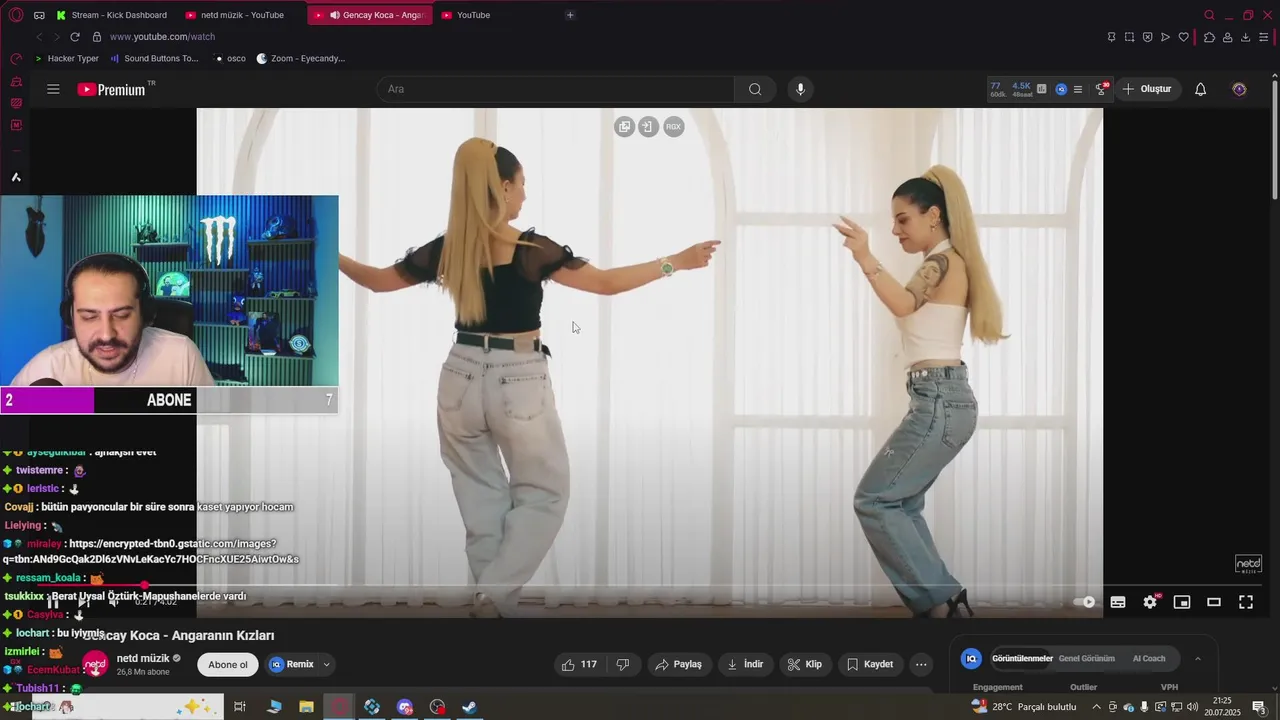Screen dimensions: 1280x720
Task: Dislike the video with thumbs down
Action: pos(622,664)
